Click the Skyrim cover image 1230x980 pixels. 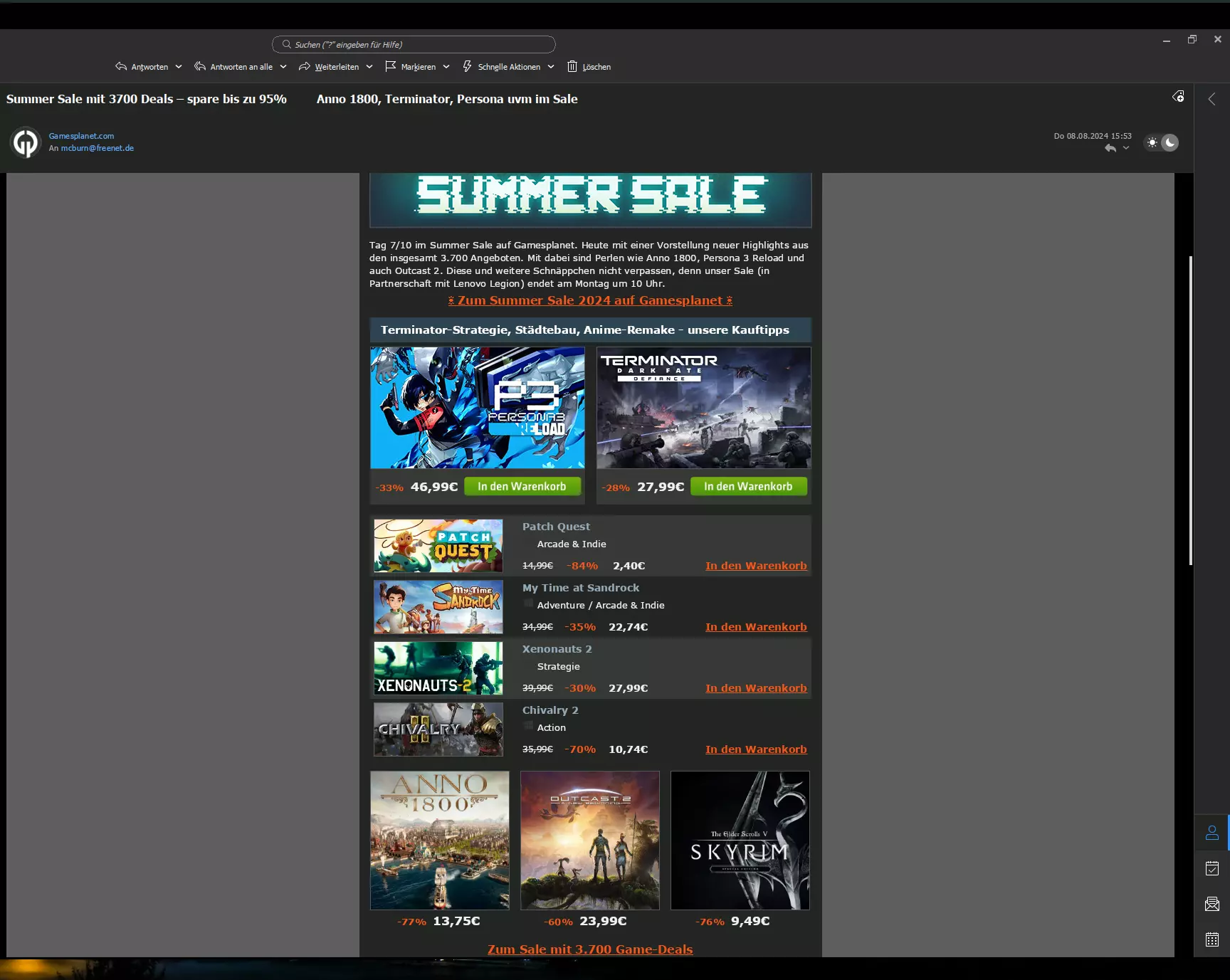pyautogui.click(x=740, y=841)
